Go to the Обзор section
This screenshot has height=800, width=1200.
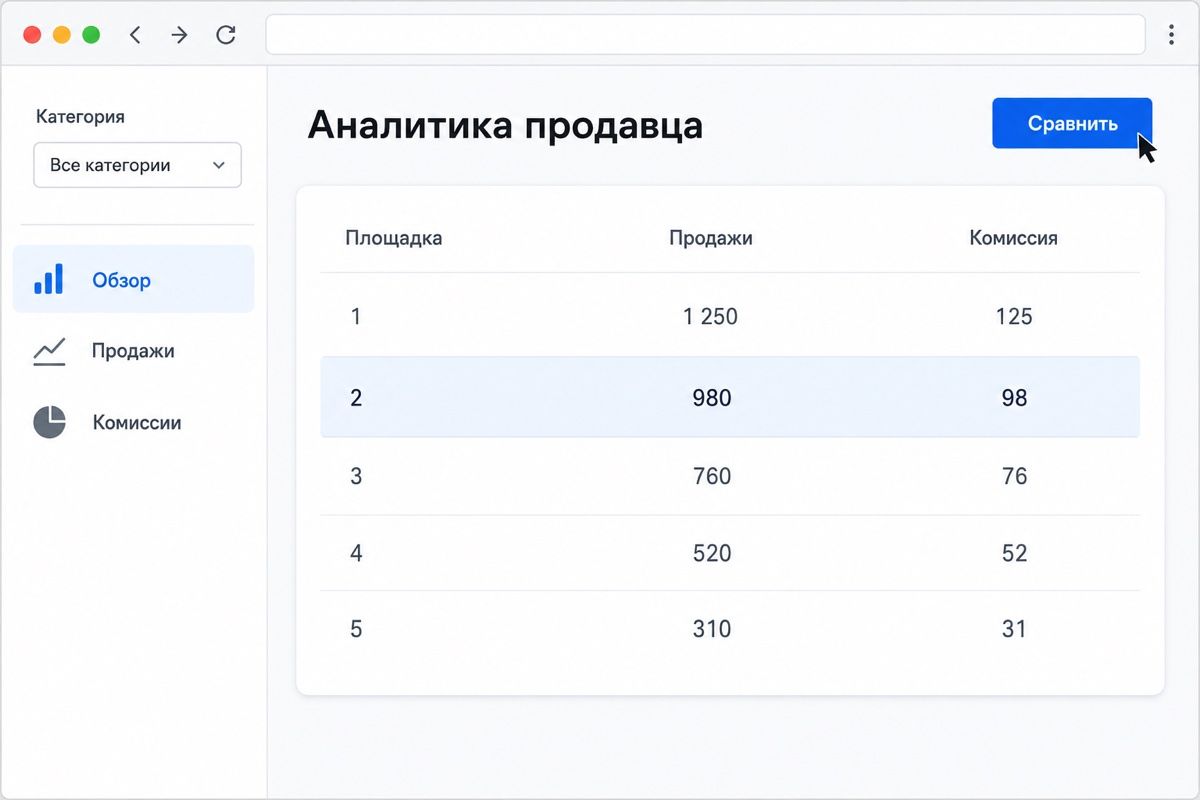[x=133, y=279]
